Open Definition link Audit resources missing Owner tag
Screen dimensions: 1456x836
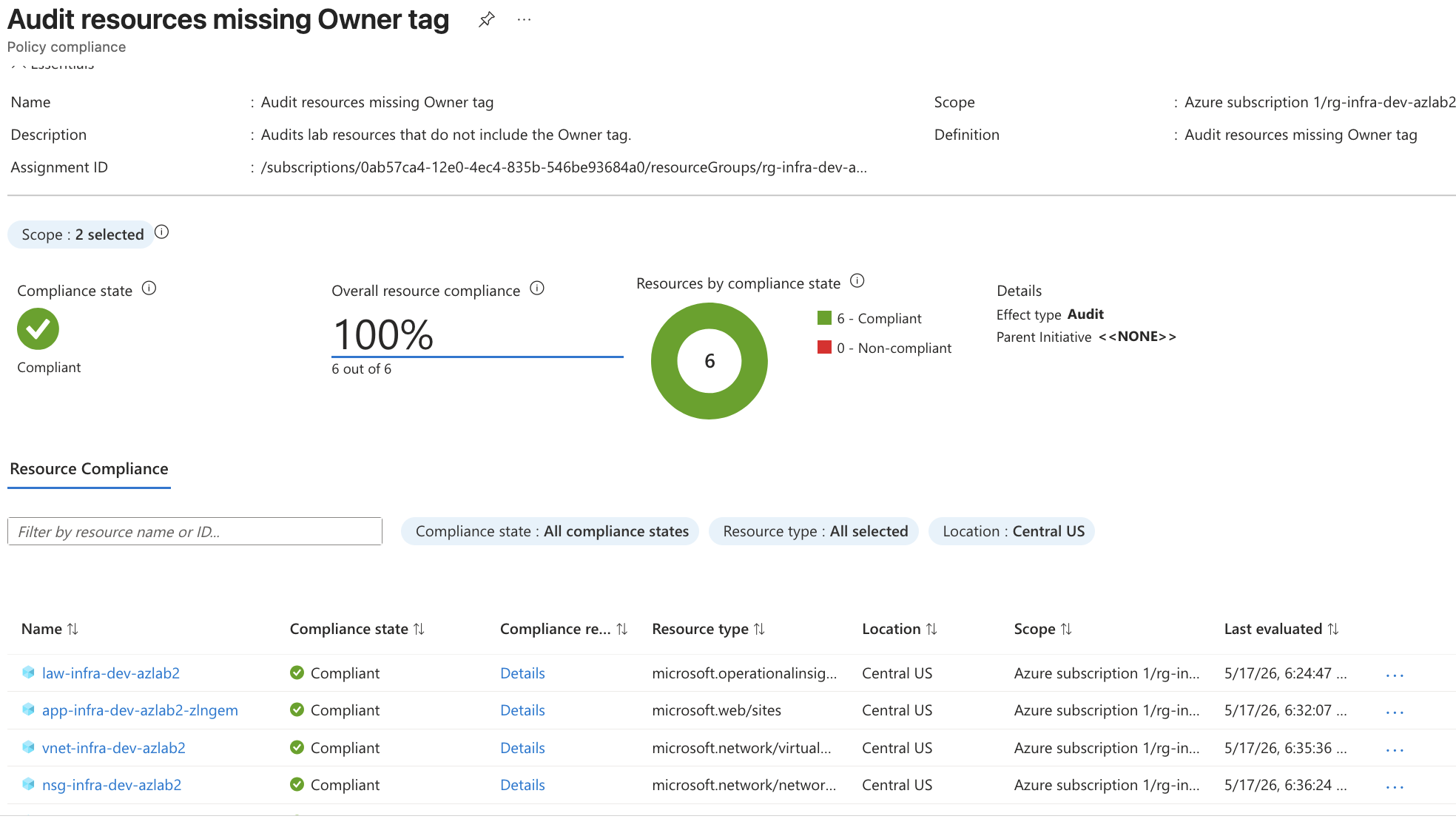[x=1301, y=135]
